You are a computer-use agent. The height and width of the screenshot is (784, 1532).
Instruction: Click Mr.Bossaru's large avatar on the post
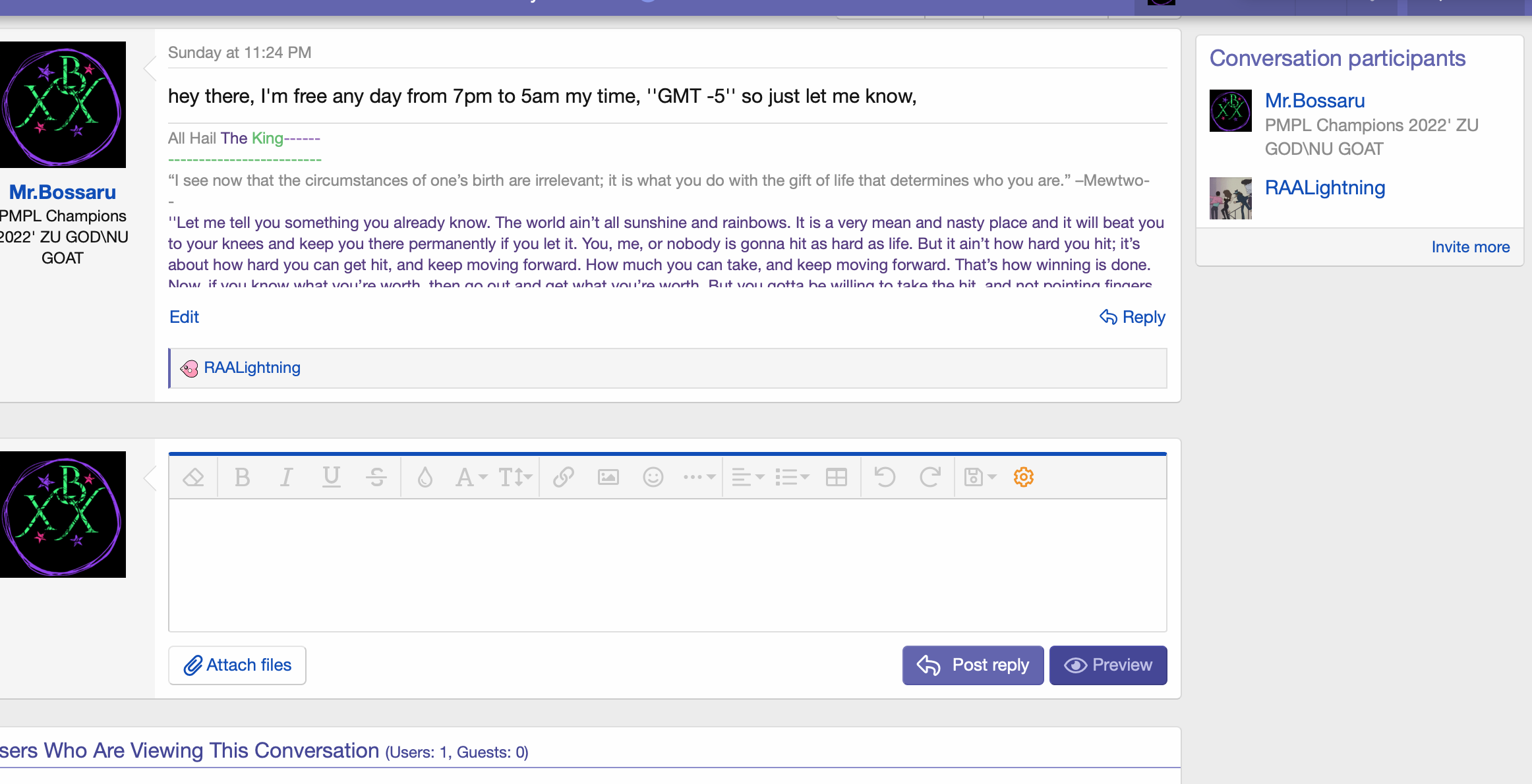pyautogui.click(x=63, y=105)
